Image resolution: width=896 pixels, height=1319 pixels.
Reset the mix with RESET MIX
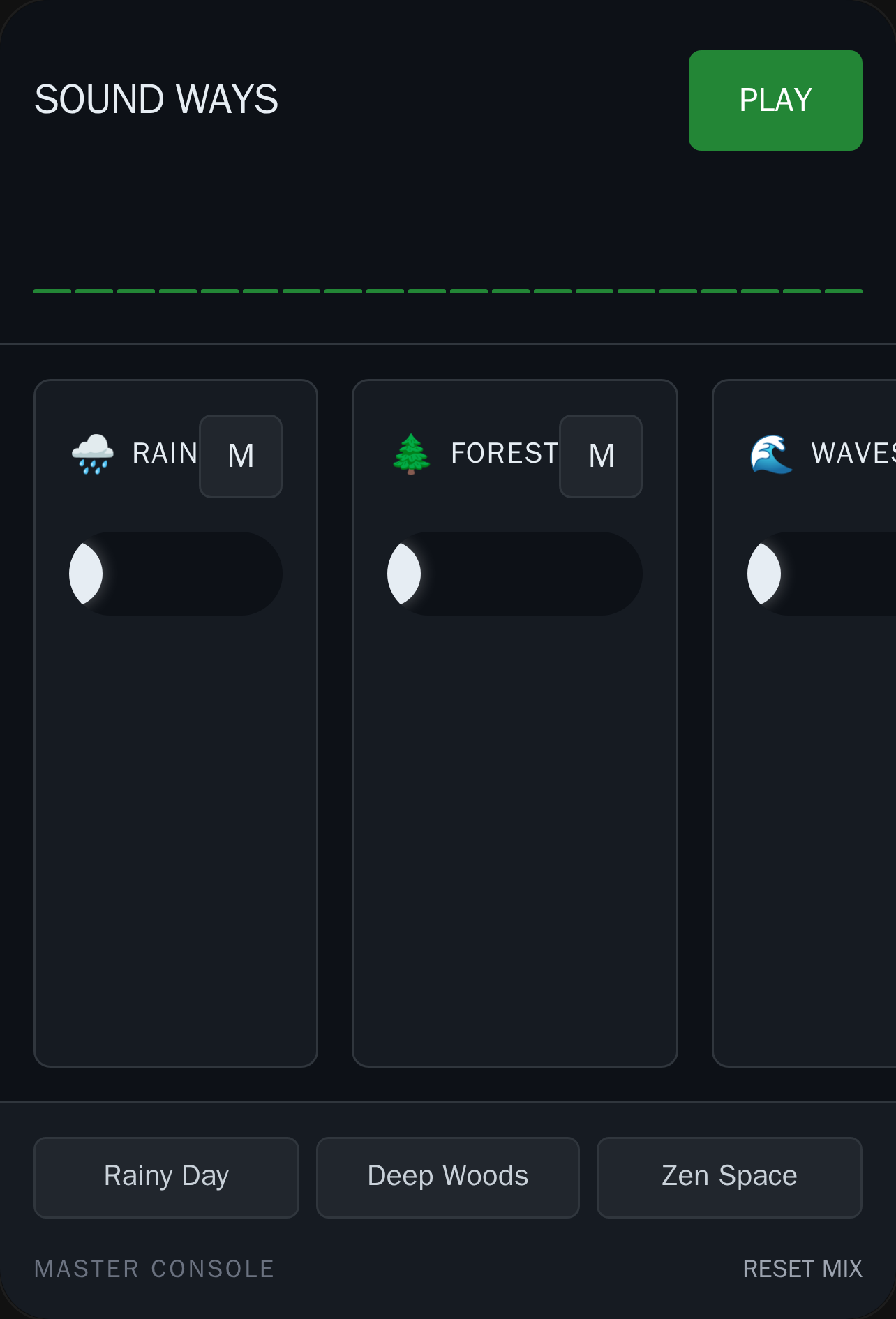[x=802, y=1269]
